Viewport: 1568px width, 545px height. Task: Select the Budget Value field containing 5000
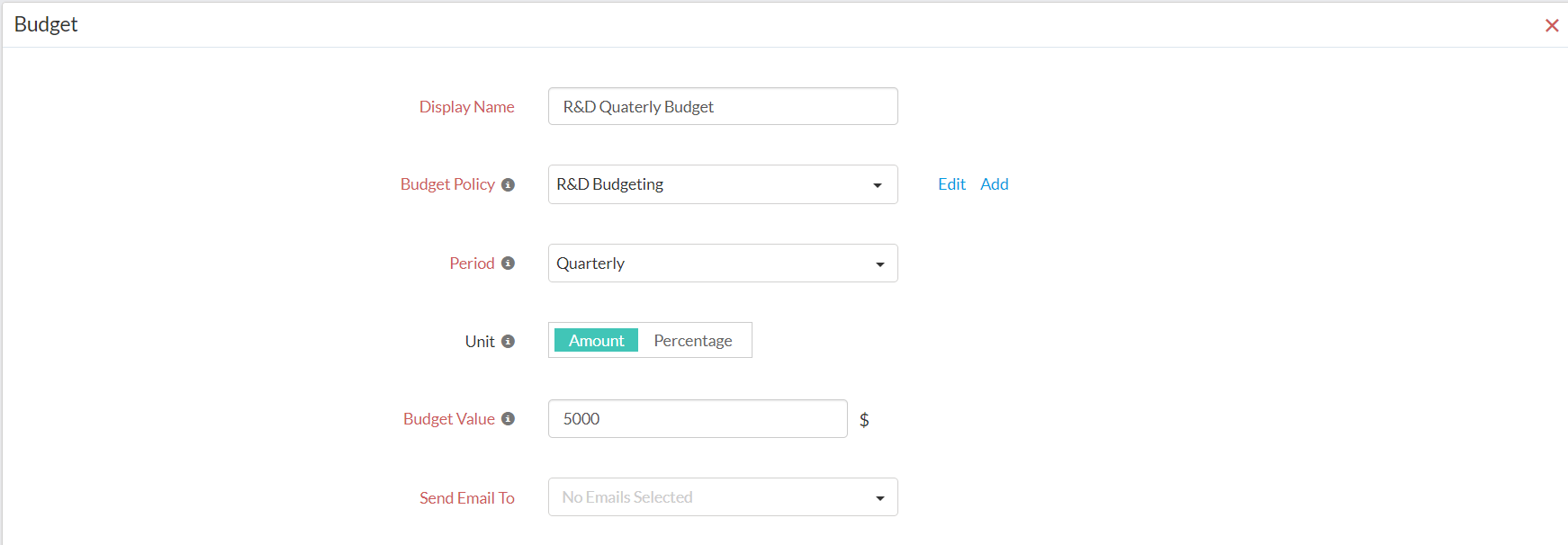(697, 418)
